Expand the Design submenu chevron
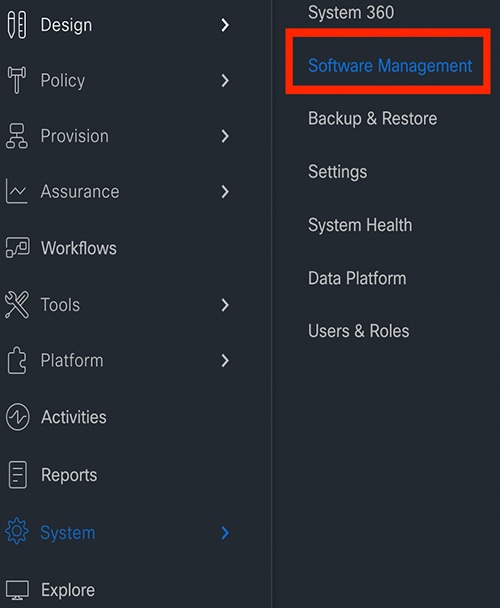Image resolution: width=500 pixels, height=608 pixels. [225, 25]
